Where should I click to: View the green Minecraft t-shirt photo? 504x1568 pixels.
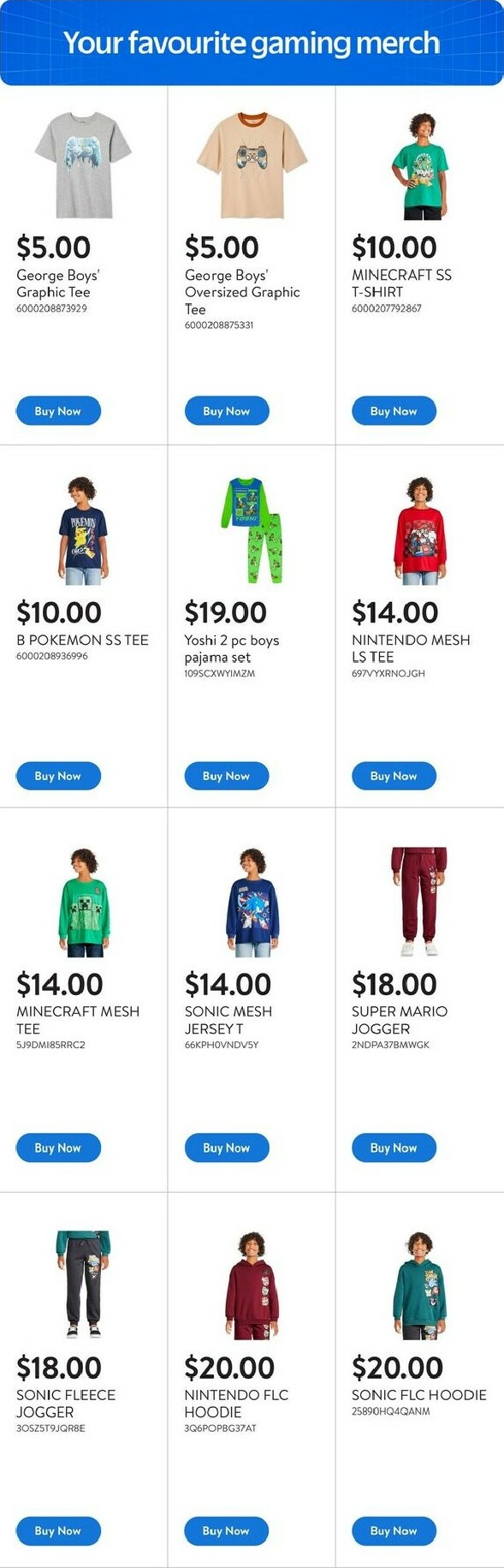click(x=419, y=165)
